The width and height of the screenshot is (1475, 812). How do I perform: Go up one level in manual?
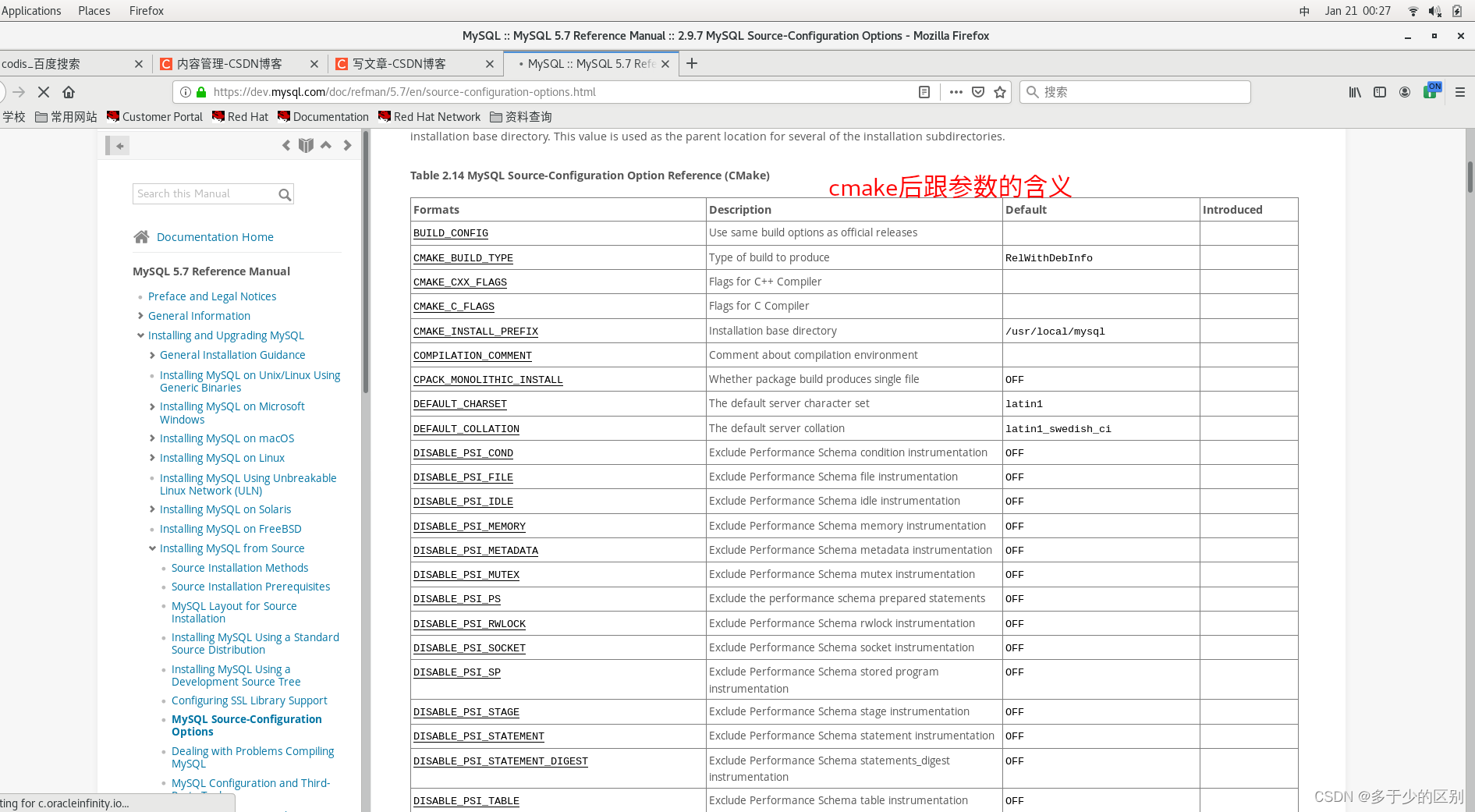[326, 145]
